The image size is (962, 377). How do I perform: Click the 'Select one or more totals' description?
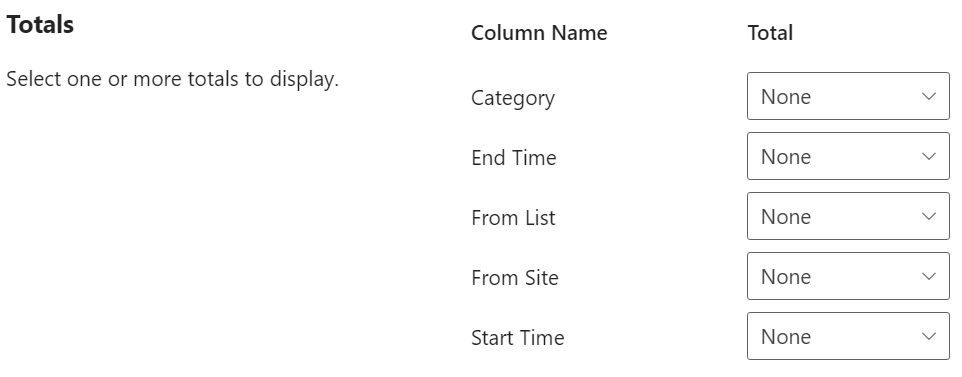point(172,79)
